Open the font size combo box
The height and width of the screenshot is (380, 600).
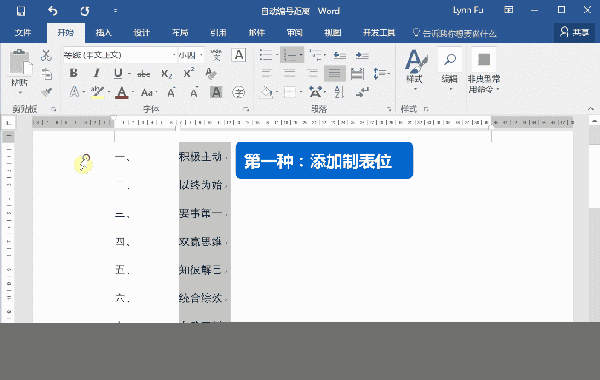point(191,55)
